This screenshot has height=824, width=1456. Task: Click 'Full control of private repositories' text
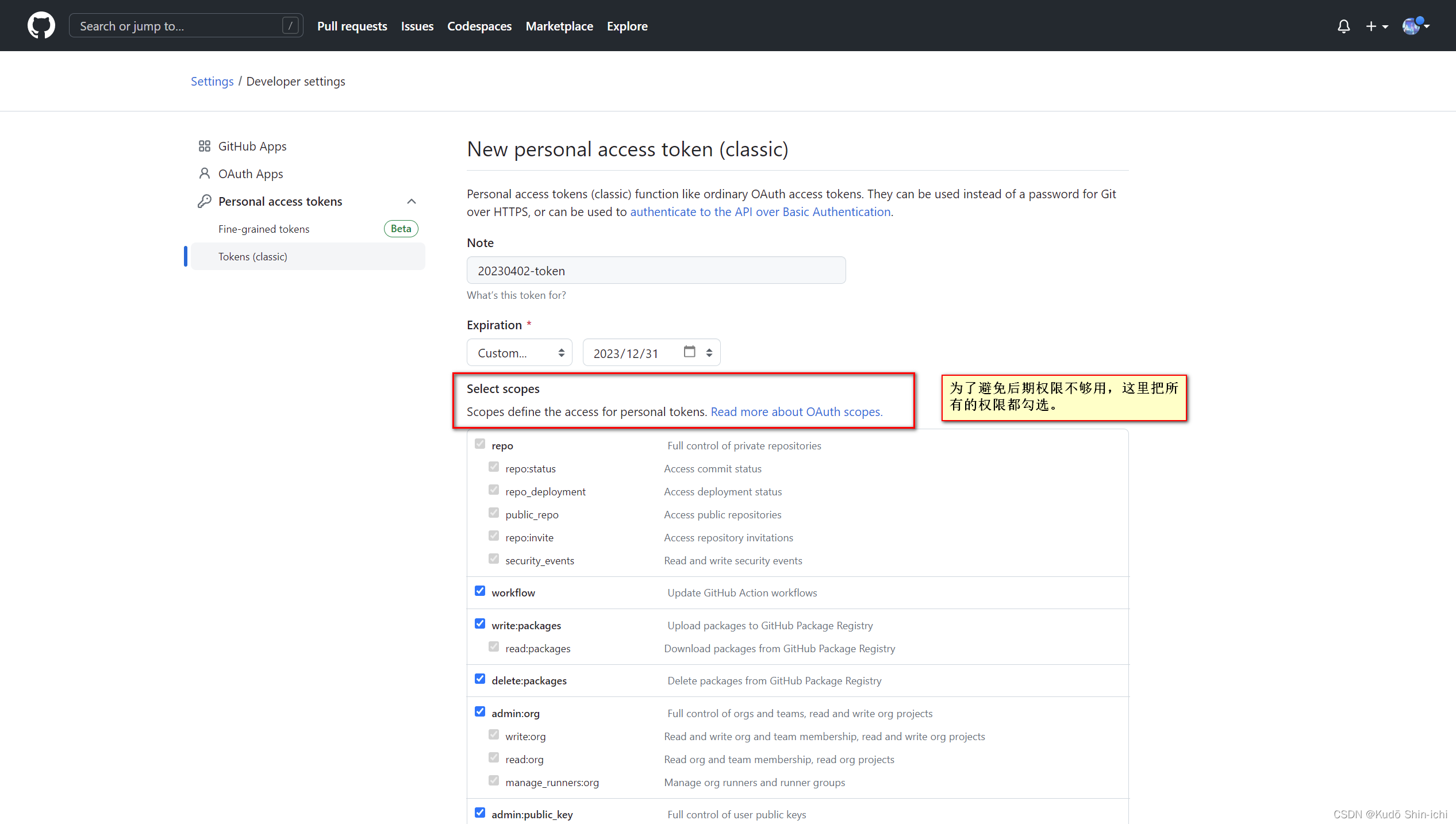coord(744,445)
